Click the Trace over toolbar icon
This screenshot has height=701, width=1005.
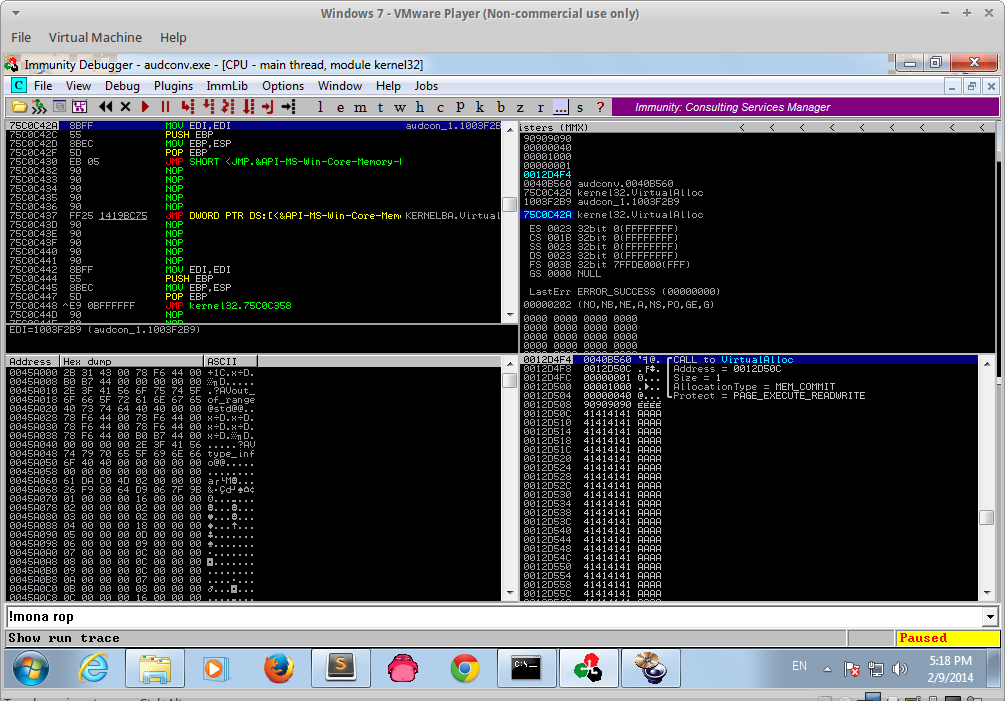[248, 107]
